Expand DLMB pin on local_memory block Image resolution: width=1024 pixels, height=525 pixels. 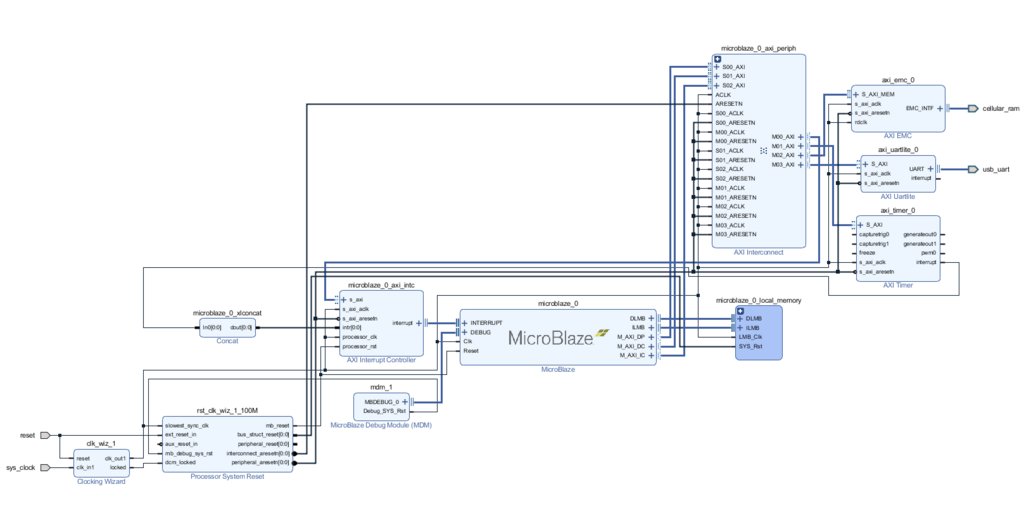741,318
